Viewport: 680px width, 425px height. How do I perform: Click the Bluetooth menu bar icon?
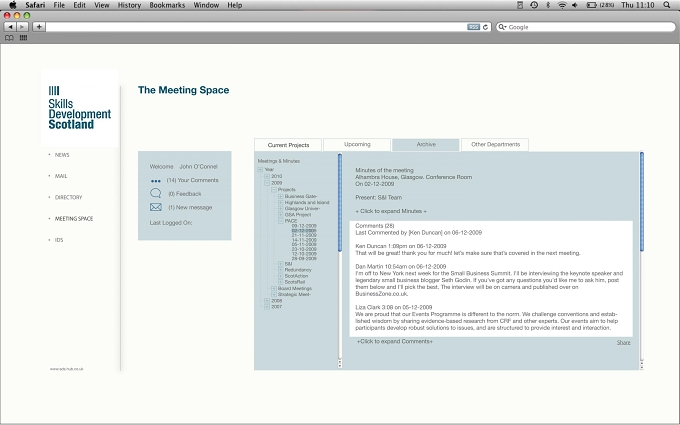click(548, 5)
